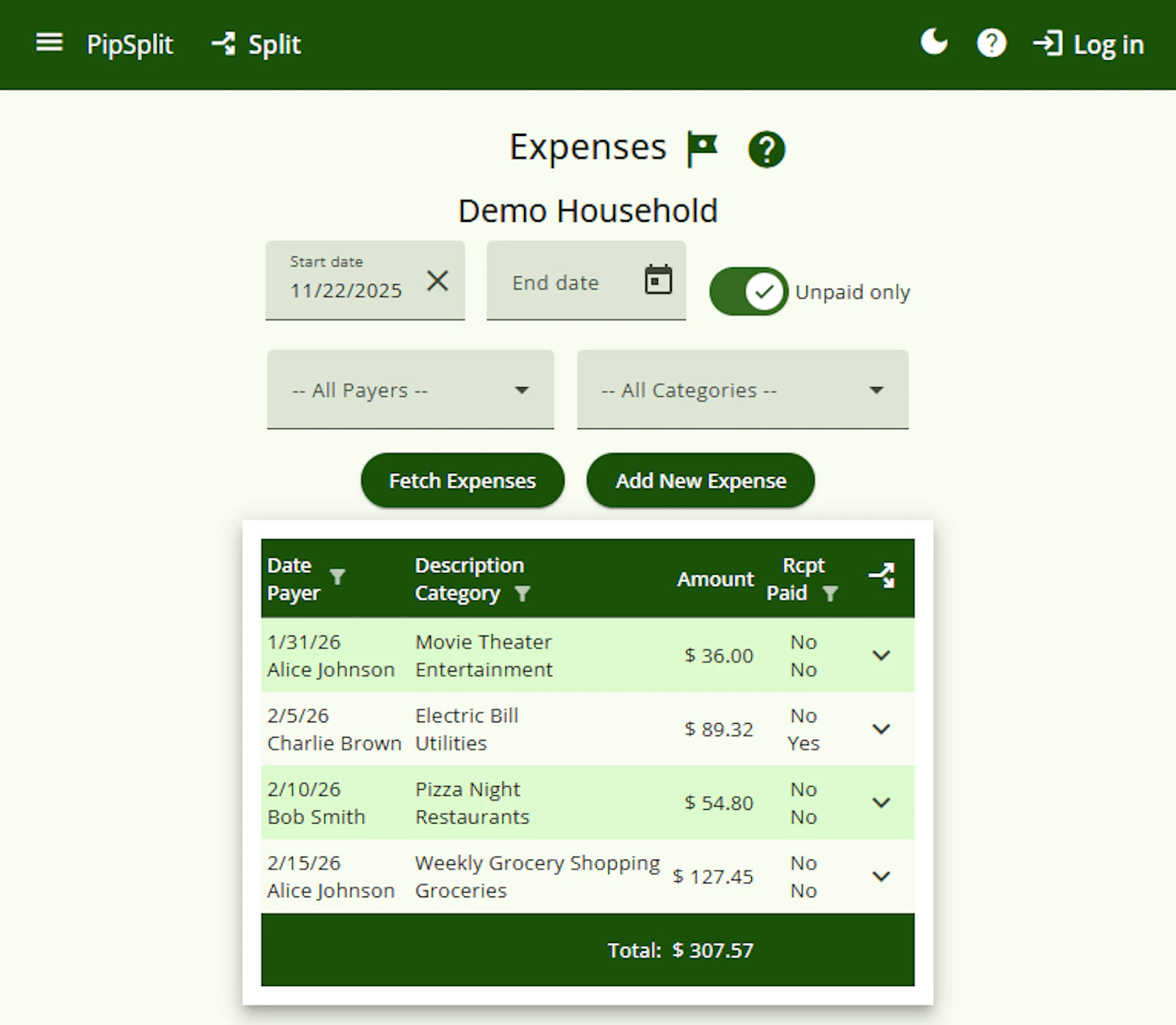Open the Expenses help question icon

point(767,149)
